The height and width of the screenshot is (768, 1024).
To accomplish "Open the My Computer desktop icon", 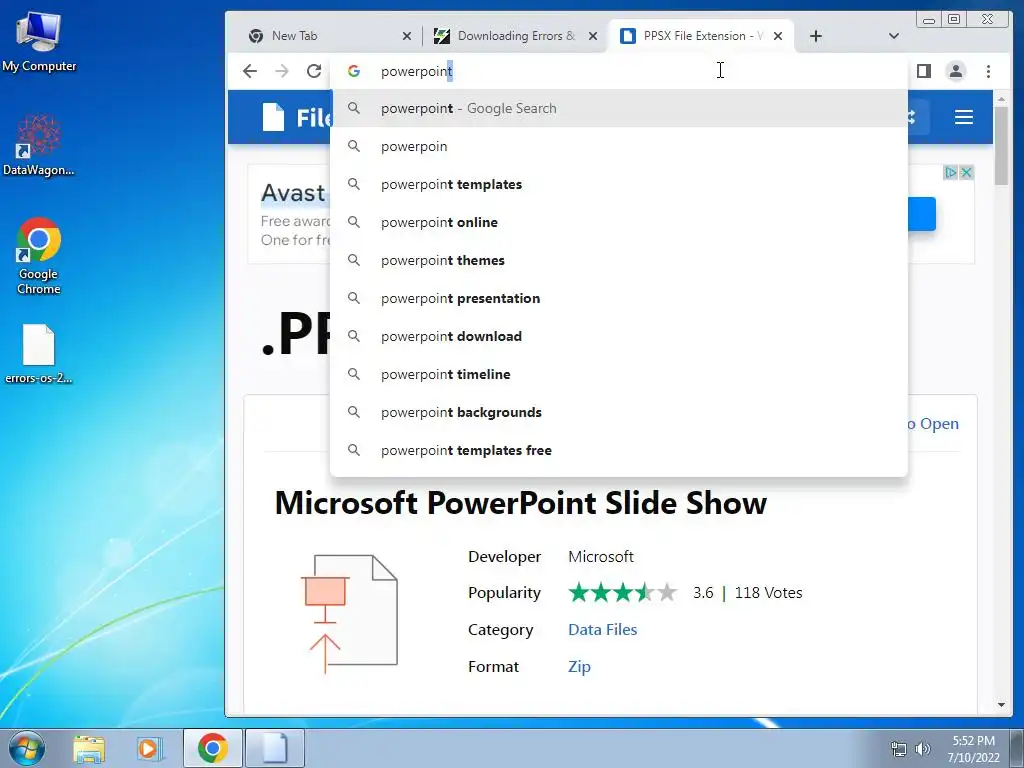I will pos(39,42).
